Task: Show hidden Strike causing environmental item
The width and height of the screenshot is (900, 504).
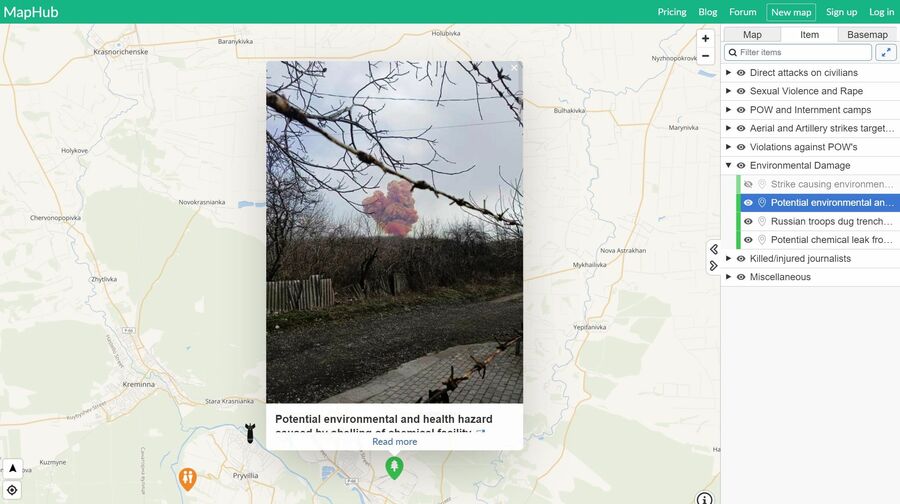Action: pyautogui.click(x=748, y=184)
